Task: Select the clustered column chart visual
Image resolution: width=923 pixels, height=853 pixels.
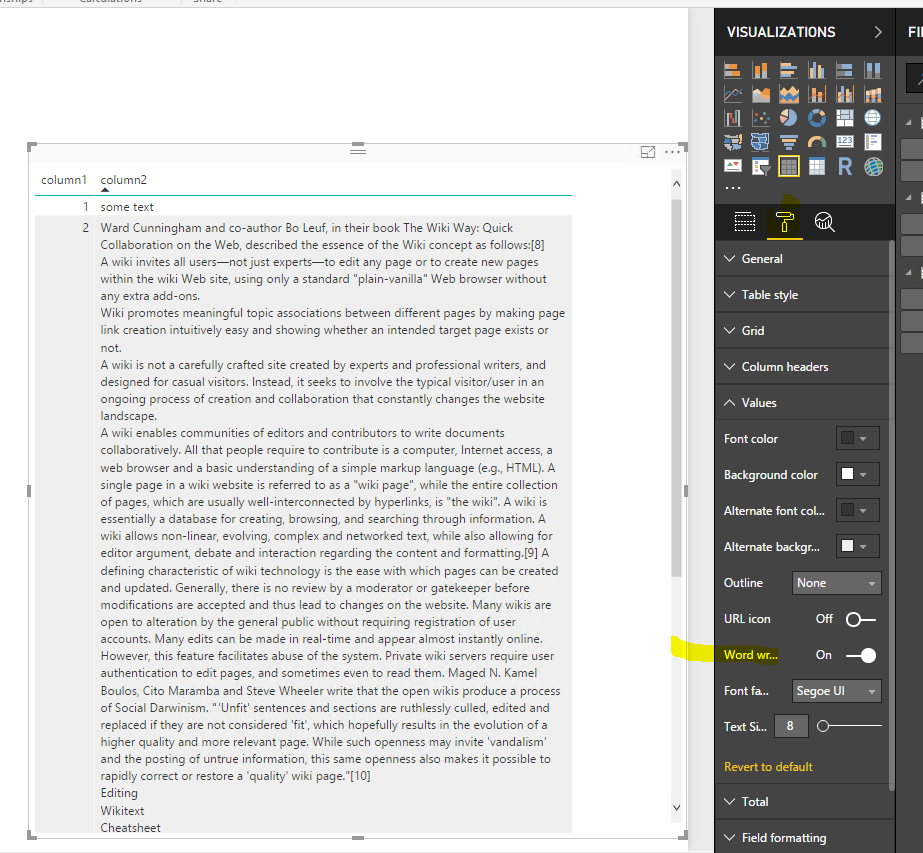Action: (x=816, y=71)
